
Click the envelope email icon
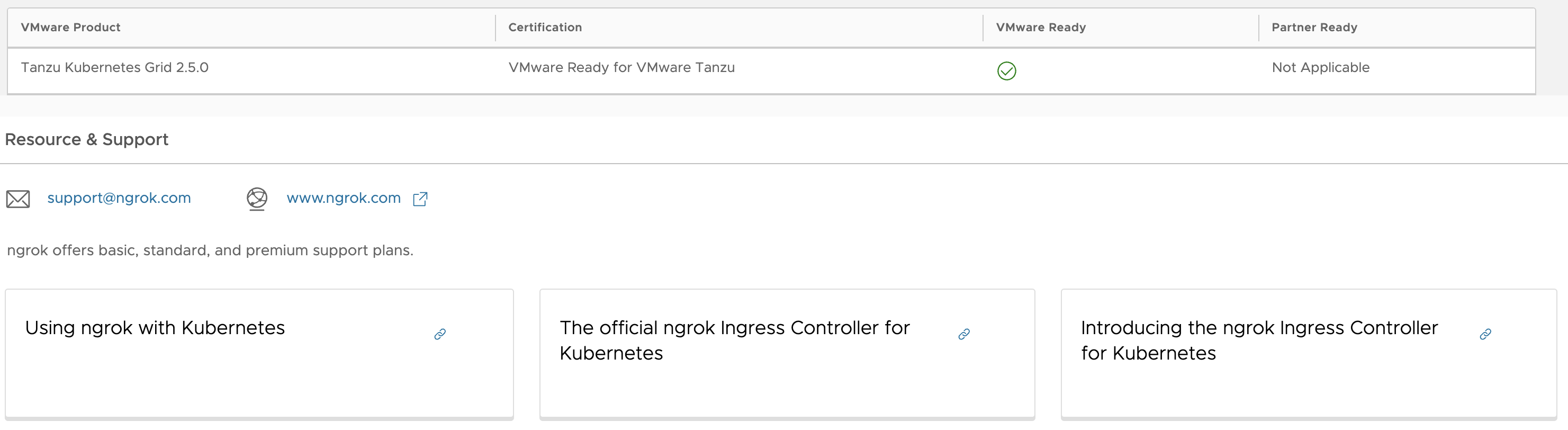coord(18,199)
